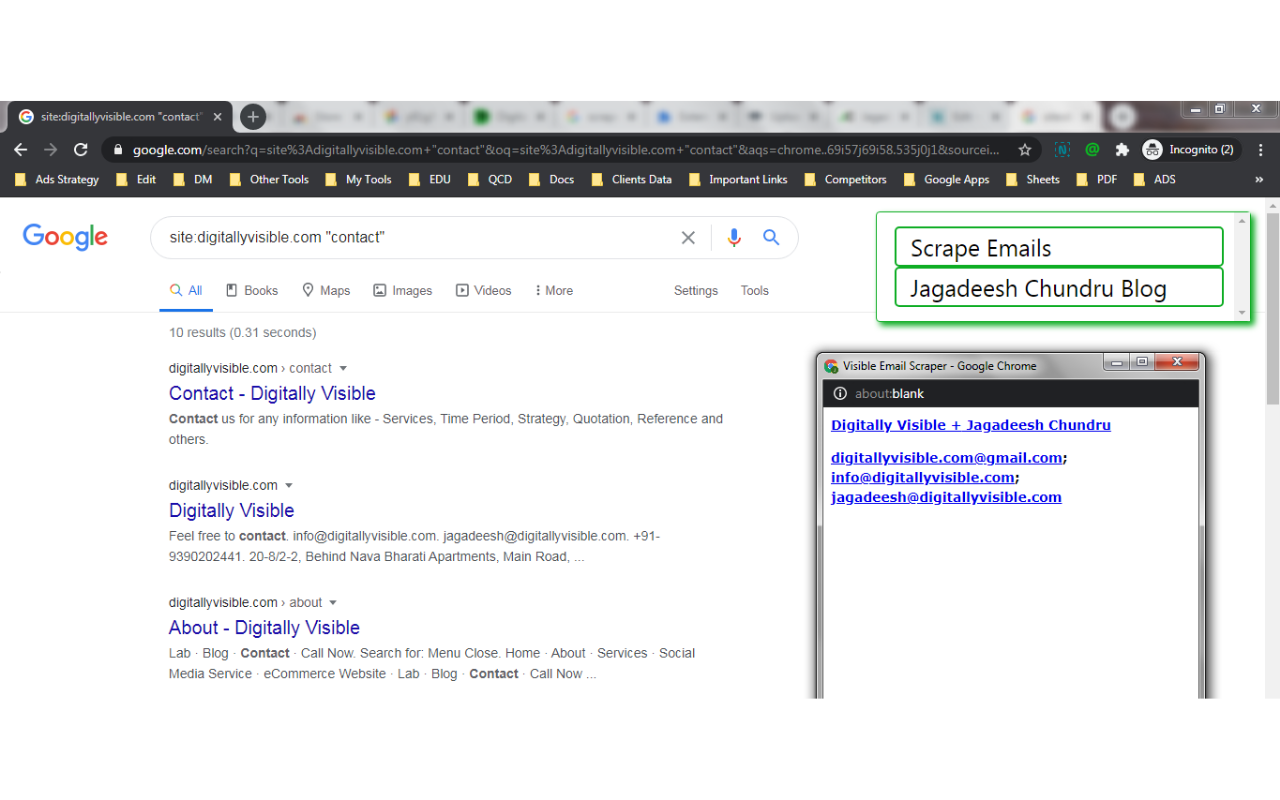Viewport: 1280px width, 800px height.
Task: Open search Tools
Action: (755, 291)
